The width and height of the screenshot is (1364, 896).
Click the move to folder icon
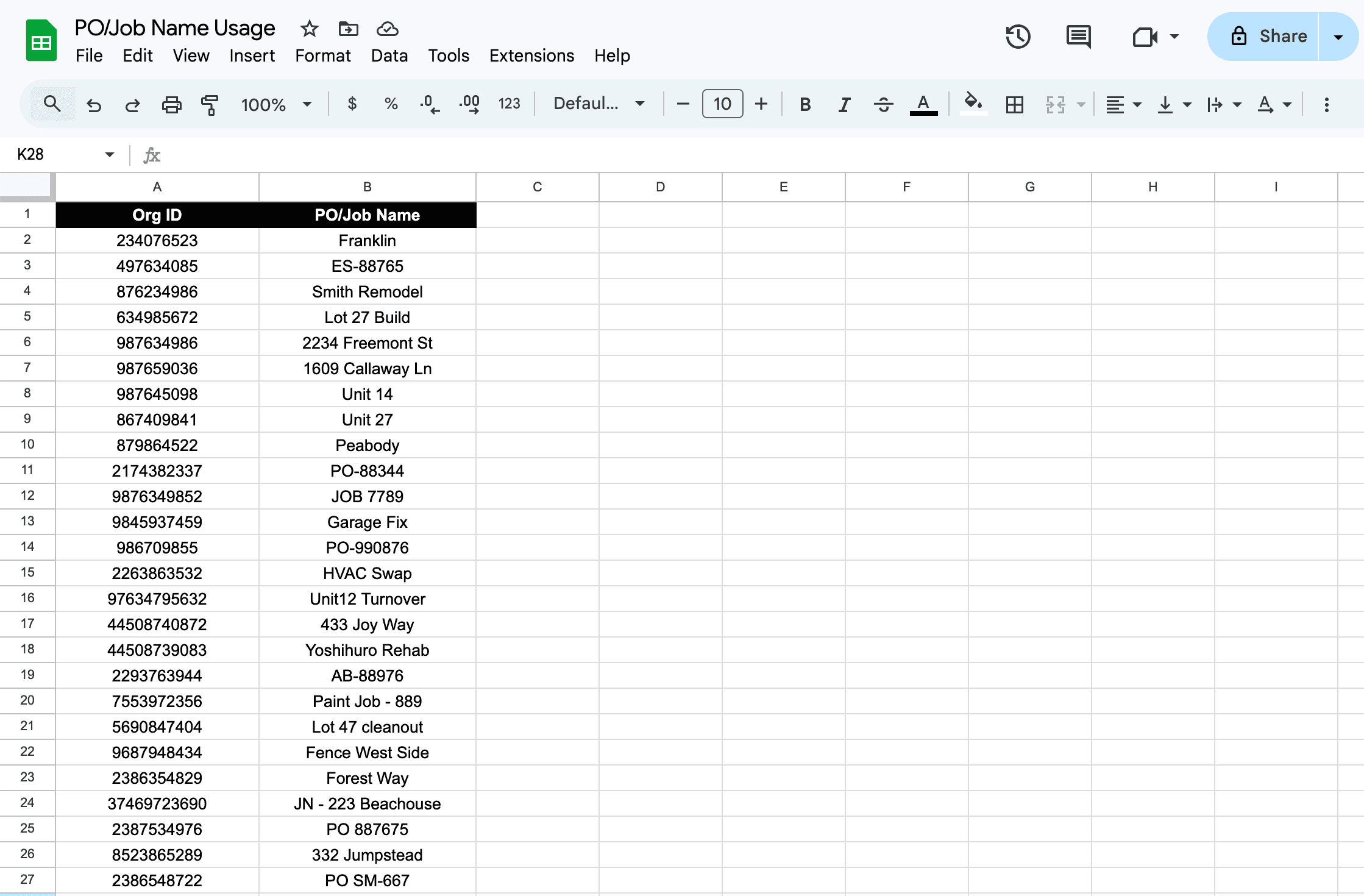click(x=348, y=29)
